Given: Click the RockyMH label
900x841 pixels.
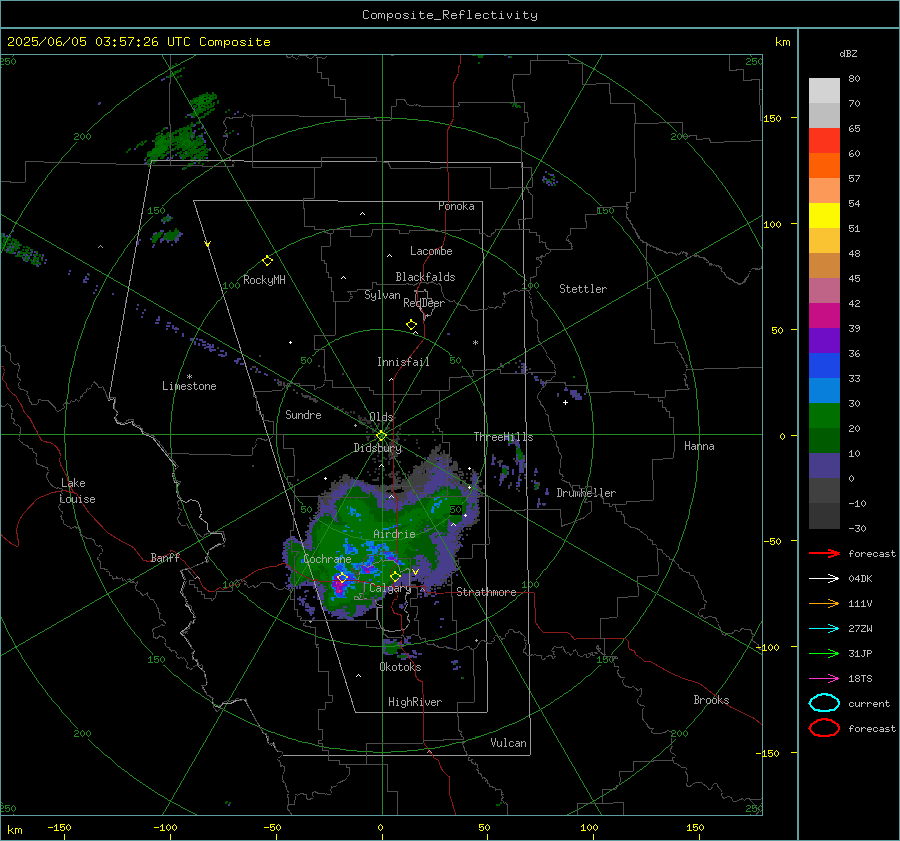Looking at the screenshot, I should click(x=264, y=280).
